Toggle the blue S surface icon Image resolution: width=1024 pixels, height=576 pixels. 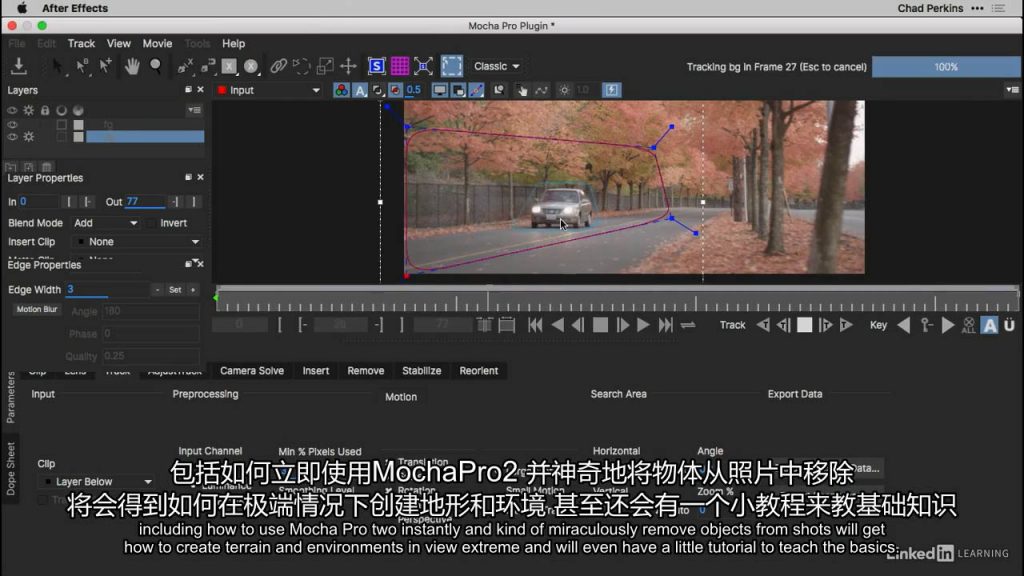[376, 66]
